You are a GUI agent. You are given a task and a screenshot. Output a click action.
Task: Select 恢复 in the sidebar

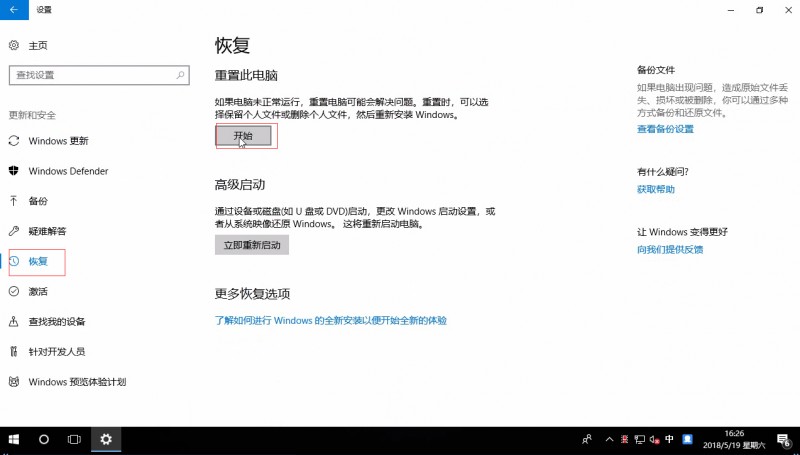(x=28, y=261)
